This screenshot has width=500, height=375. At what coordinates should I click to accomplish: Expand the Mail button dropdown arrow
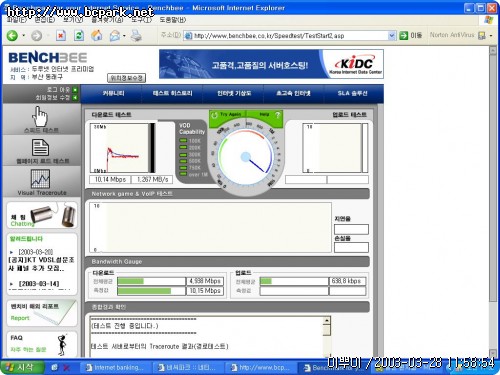(x=124, y=35)
